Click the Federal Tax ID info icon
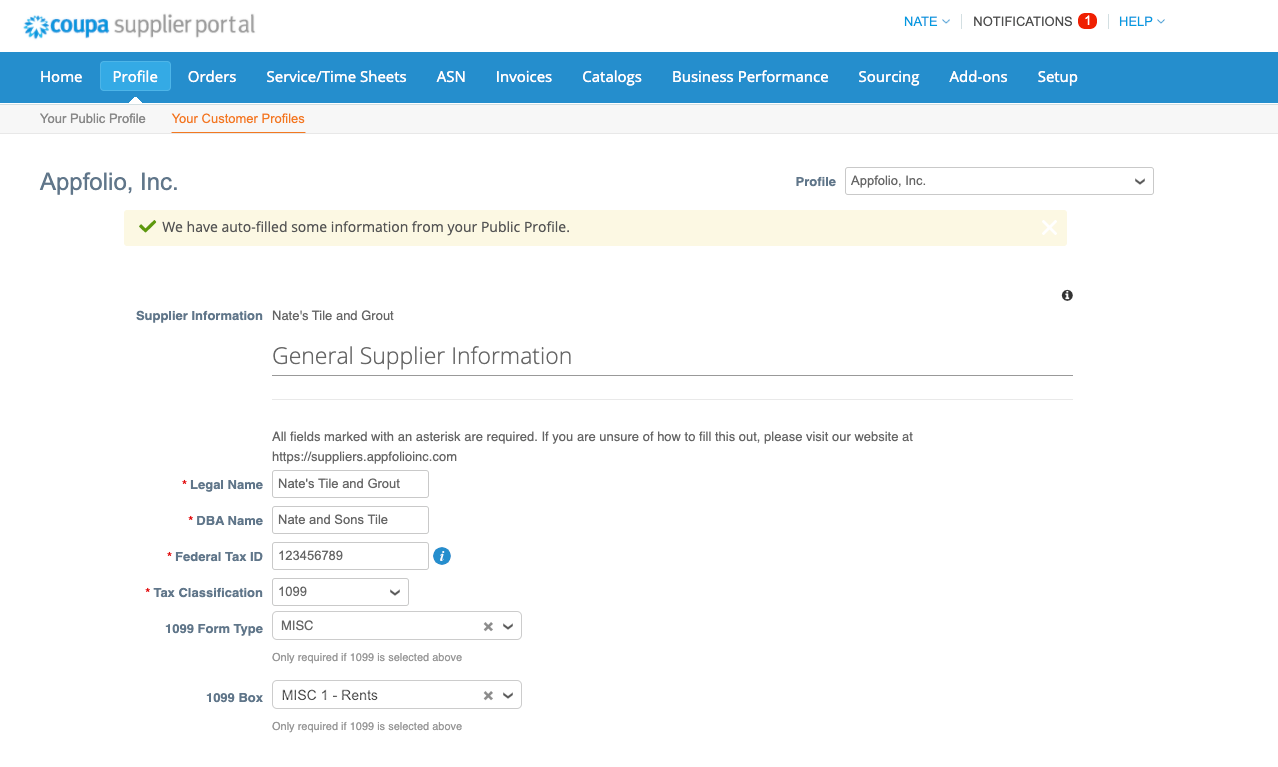This screenshot has height=767, width=1278. point(441,555)
